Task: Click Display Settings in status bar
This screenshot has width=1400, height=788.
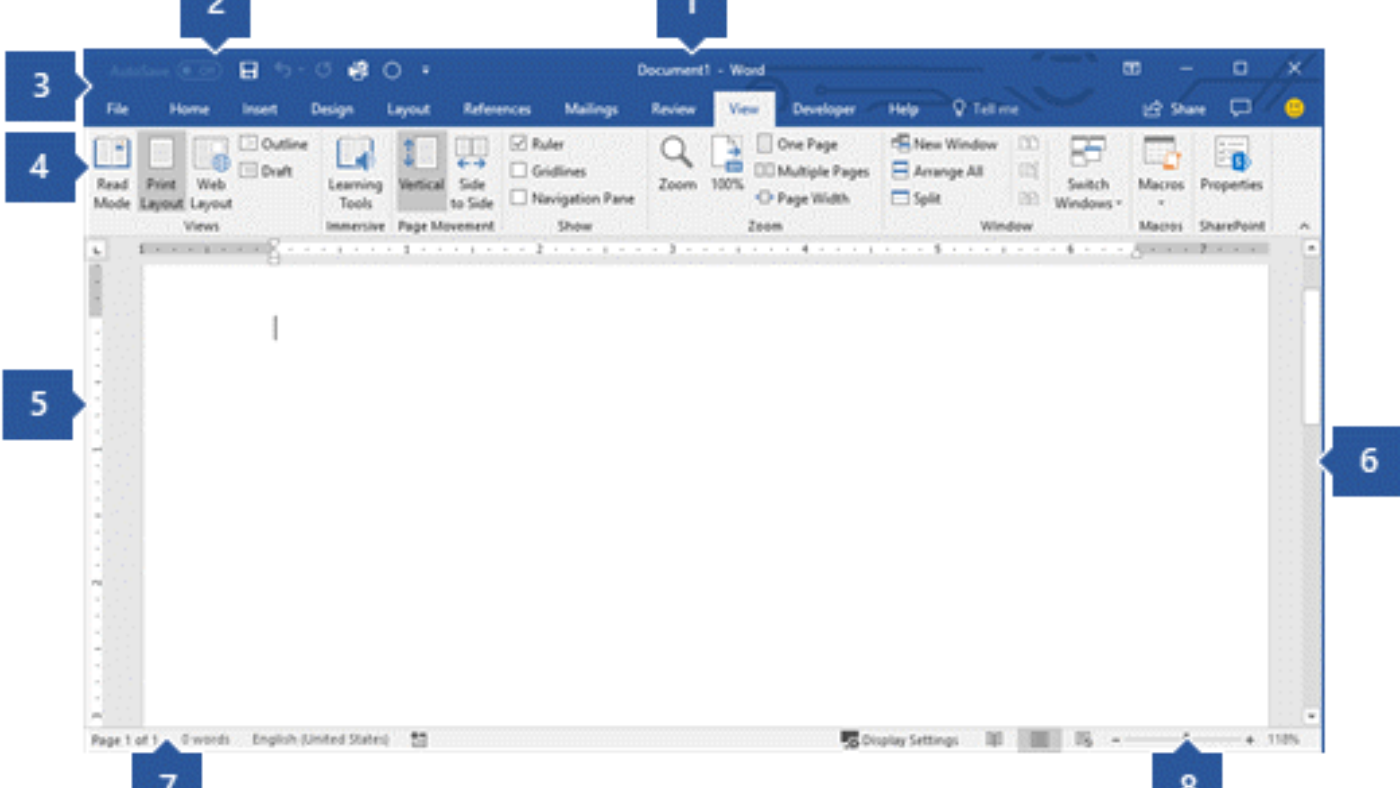Action: 900,740
